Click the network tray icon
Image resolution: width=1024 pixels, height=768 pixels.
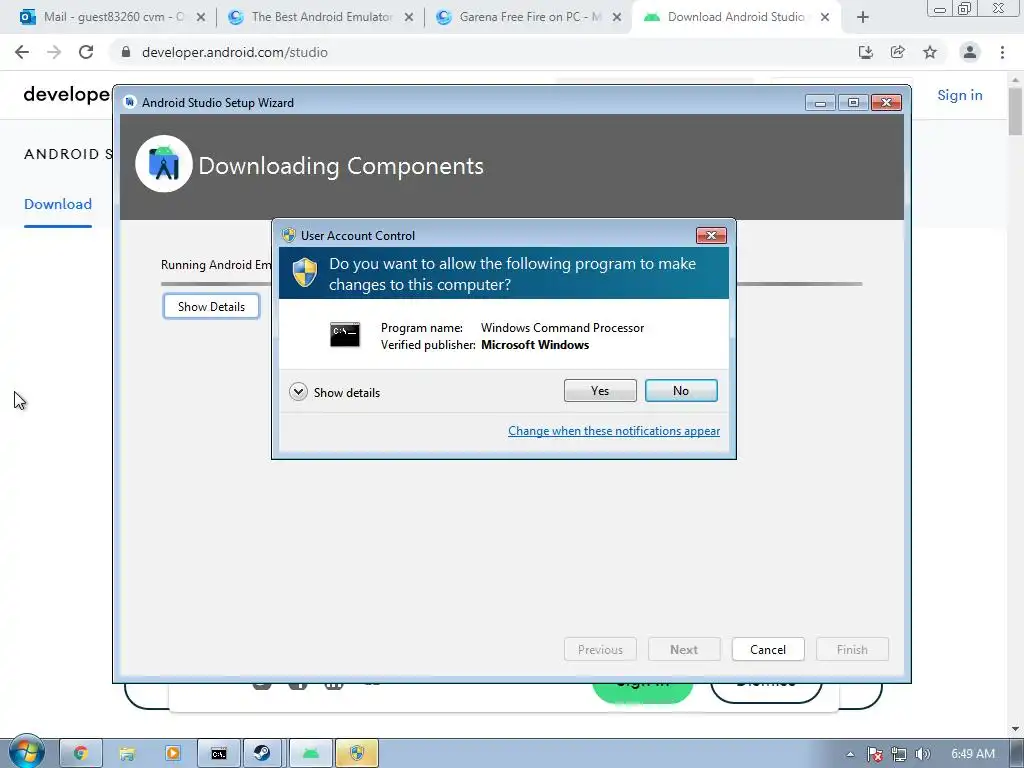point(899,754)
